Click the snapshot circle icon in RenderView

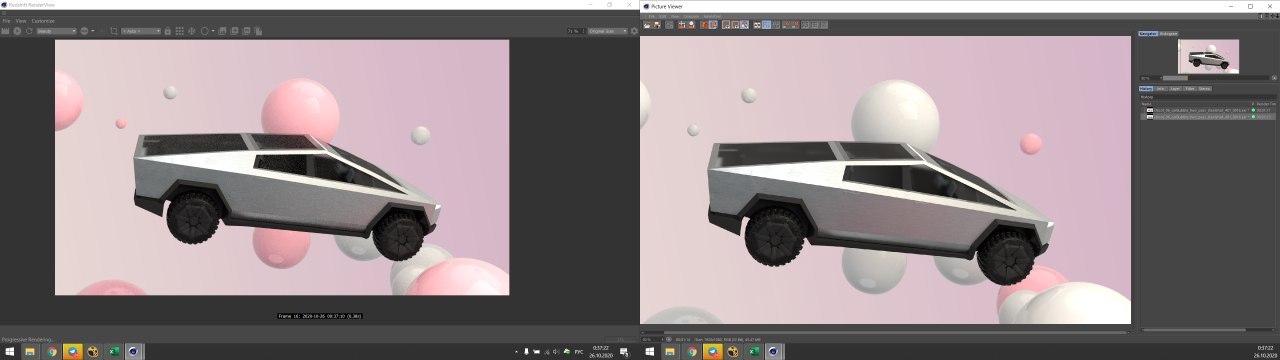pyautogui.click(x=205, y=31)
